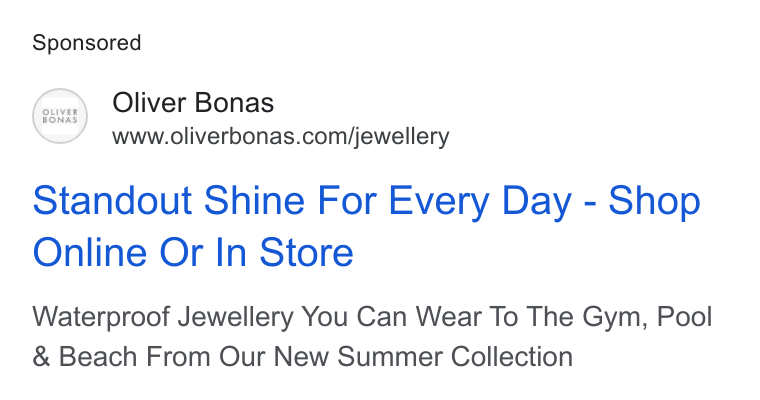Click the word Shop in the headline
760x400 pixels.
pyautogui.click(x=654, y=200)
